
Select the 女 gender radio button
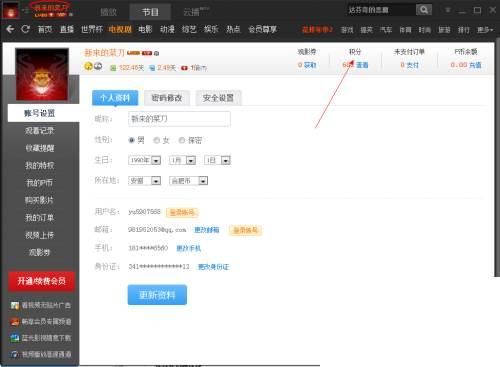coord(156,140)
